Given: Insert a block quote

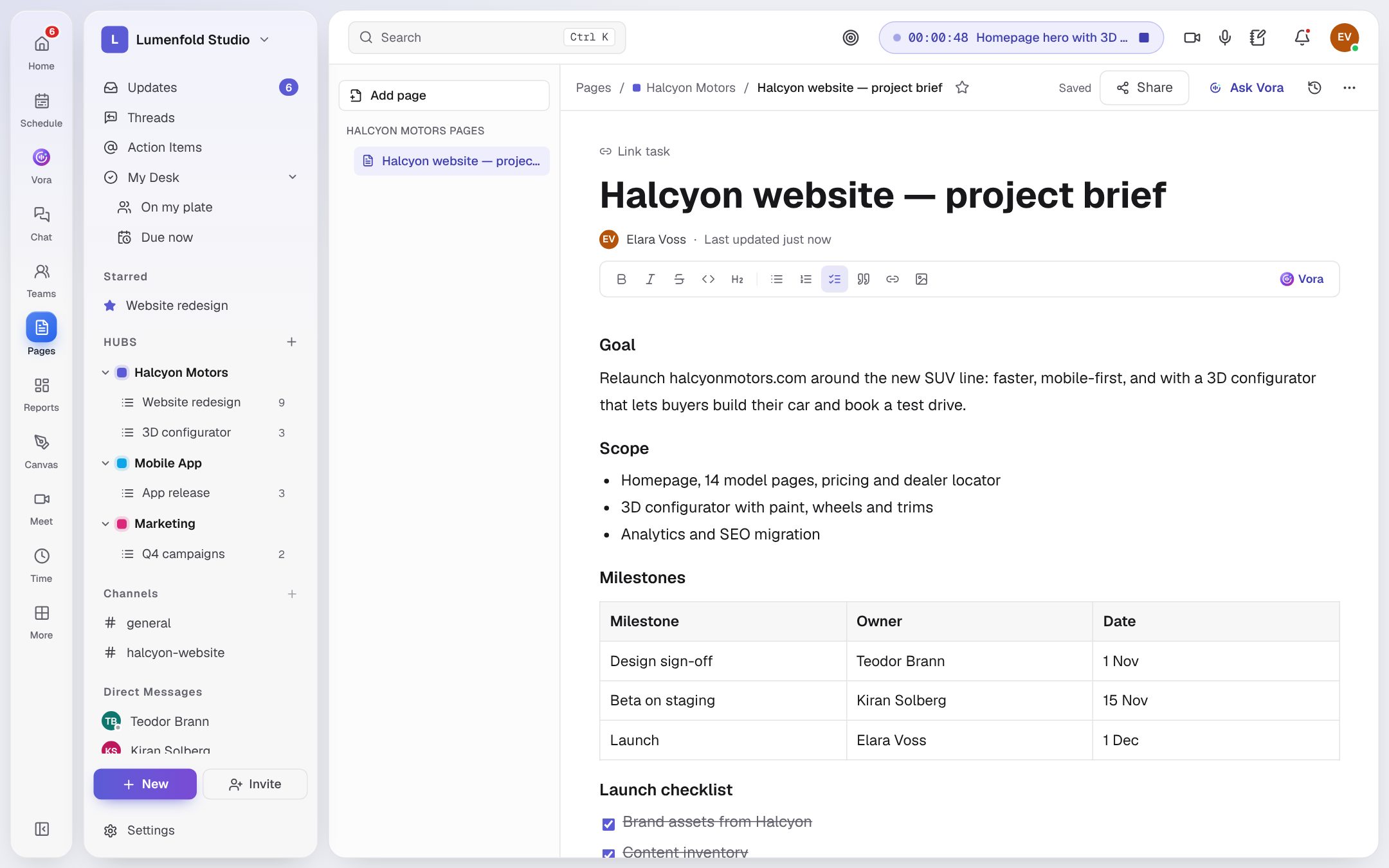Looking at the screenshot, I should (864, 279).
